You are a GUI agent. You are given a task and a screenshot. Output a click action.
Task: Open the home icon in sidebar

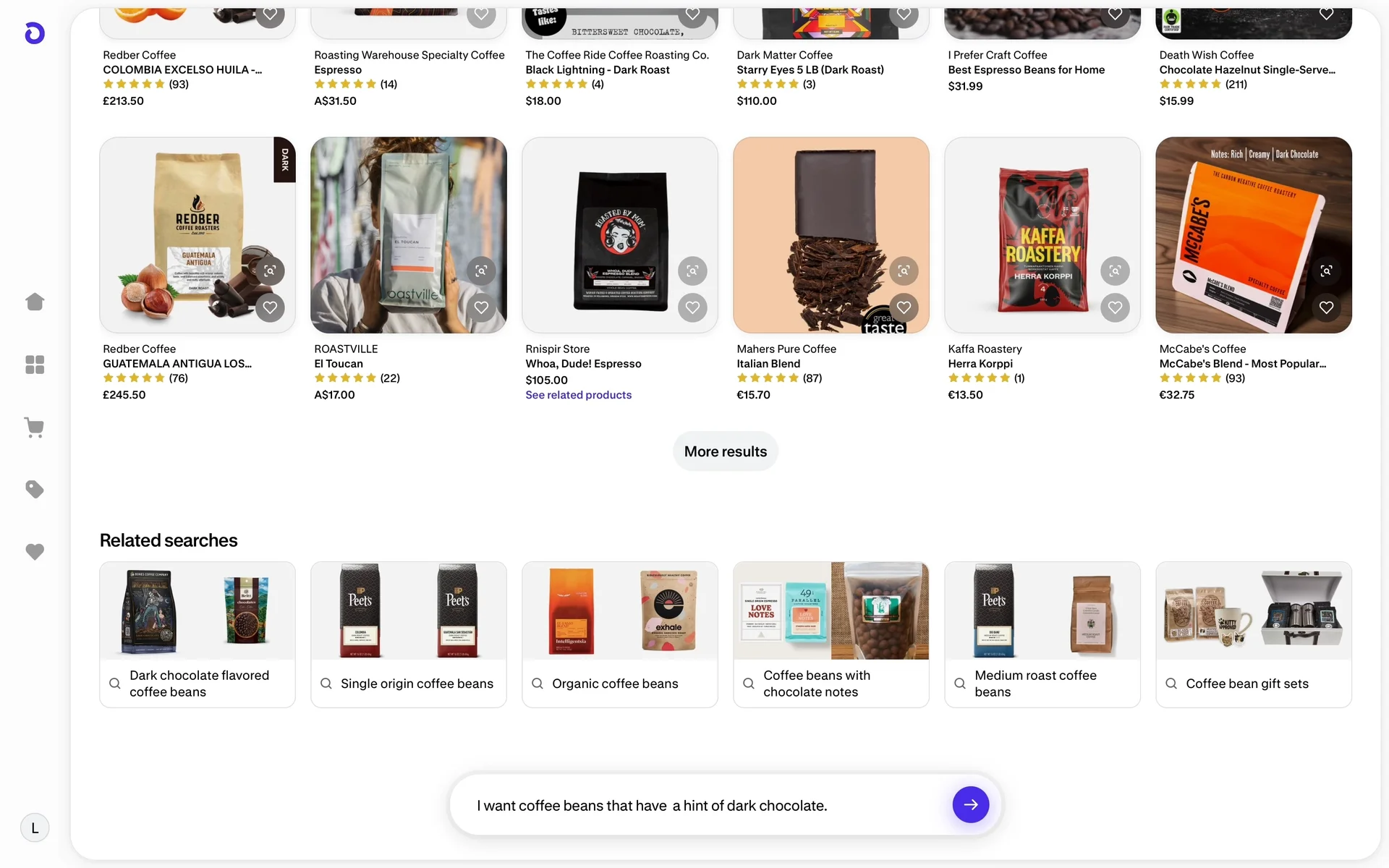pos(35,302)
